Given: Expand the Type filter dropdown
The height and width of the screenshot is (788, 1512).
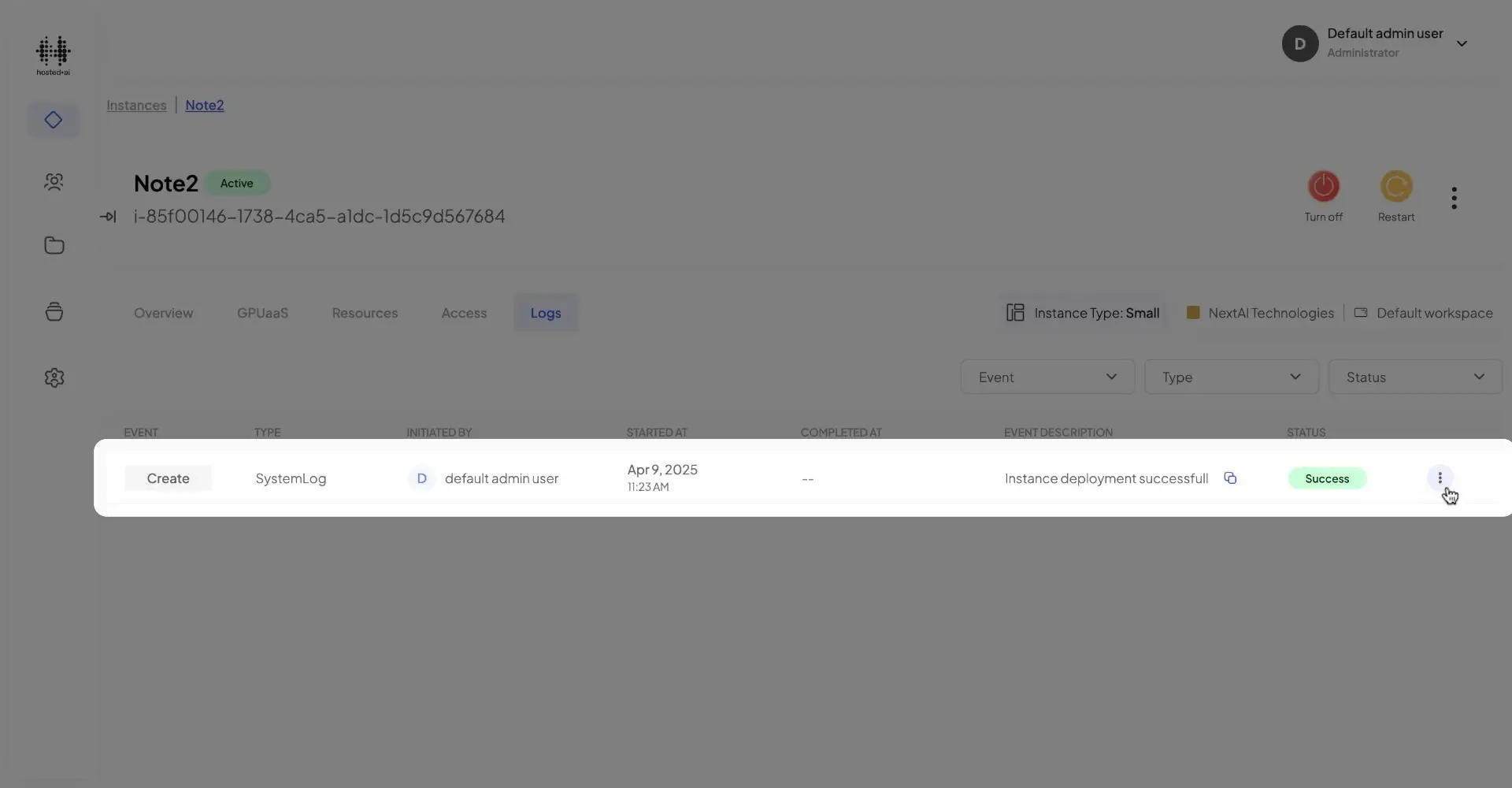Looking at the screenshot, I should (x=1230, y=377).
